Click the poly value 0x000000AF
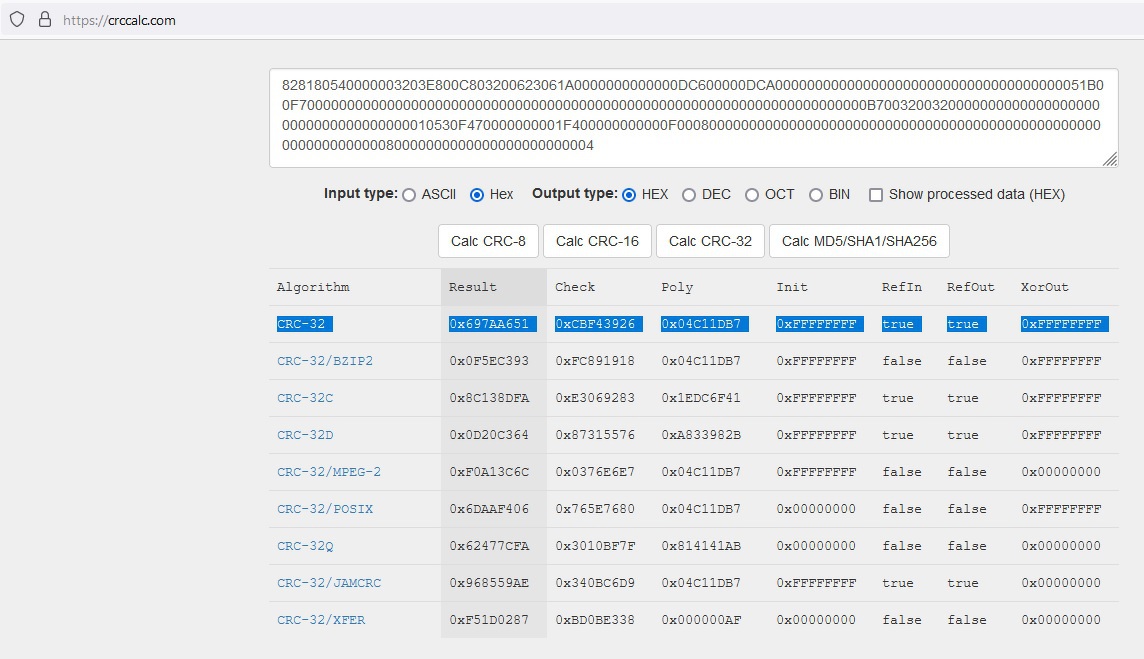 point(701,620)
